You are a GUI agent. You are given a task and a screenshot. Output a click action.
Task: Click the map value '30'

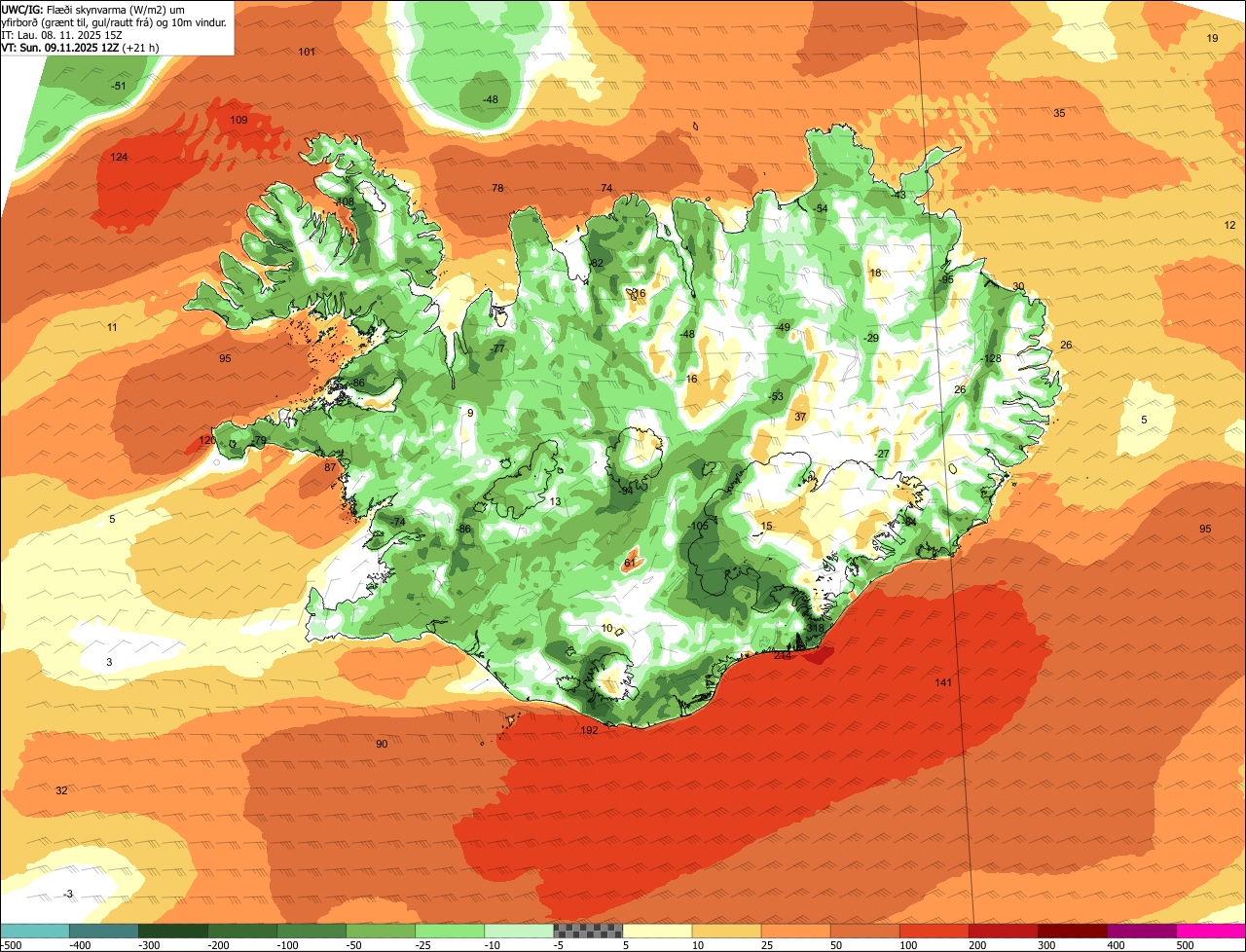pos(1018,286)
